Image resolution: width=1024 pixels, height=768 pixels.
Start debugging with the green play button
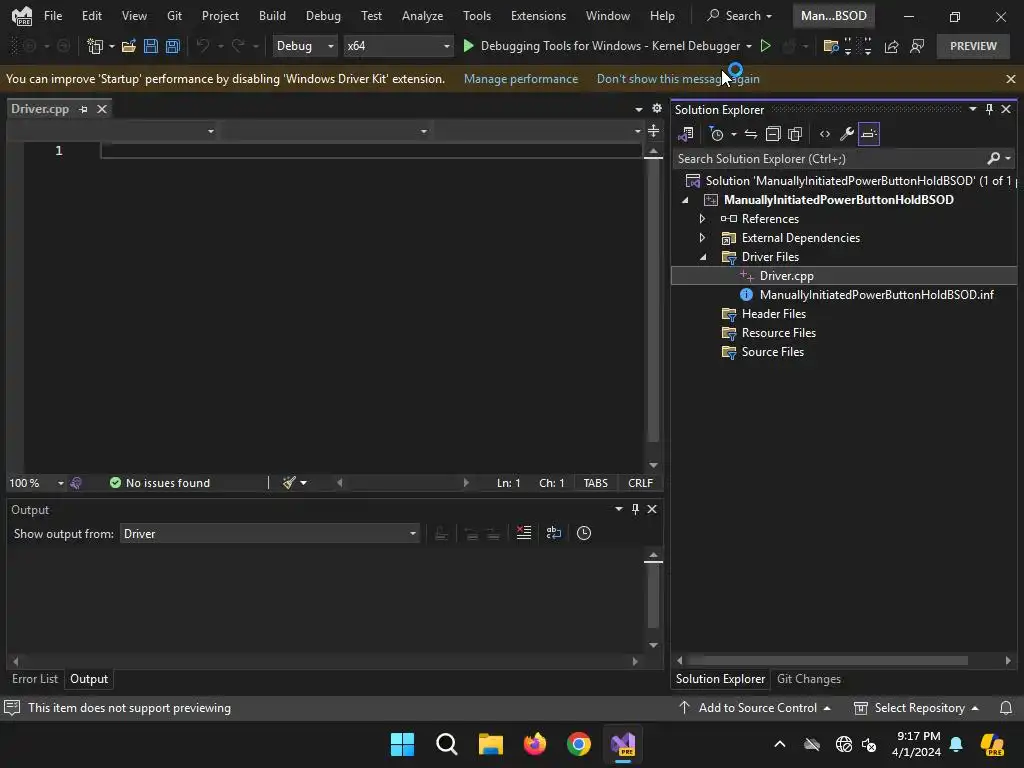click(x=468, y=46)
